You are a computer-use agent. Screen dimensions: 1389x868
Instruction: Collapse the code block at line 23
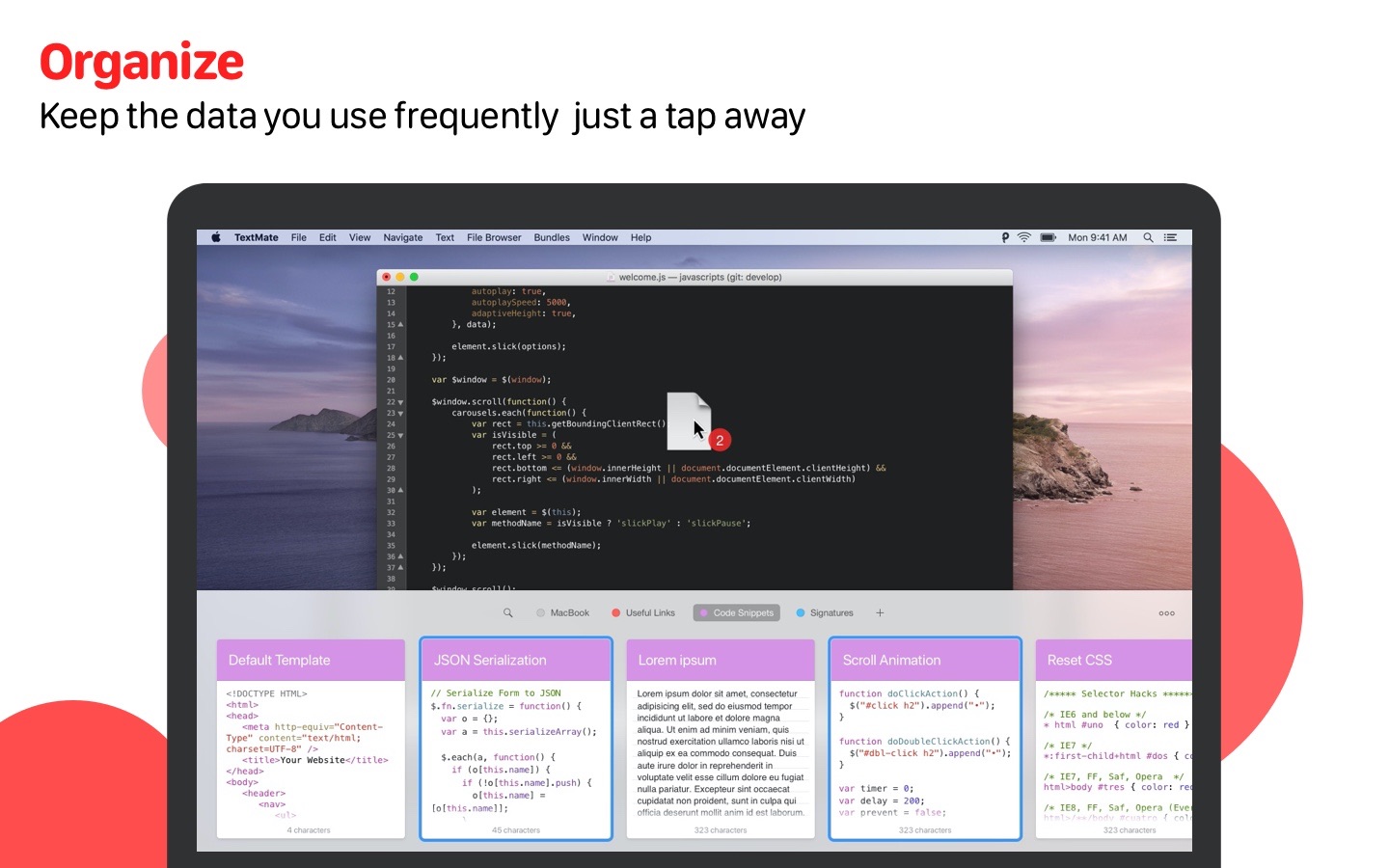coord(400,413)
